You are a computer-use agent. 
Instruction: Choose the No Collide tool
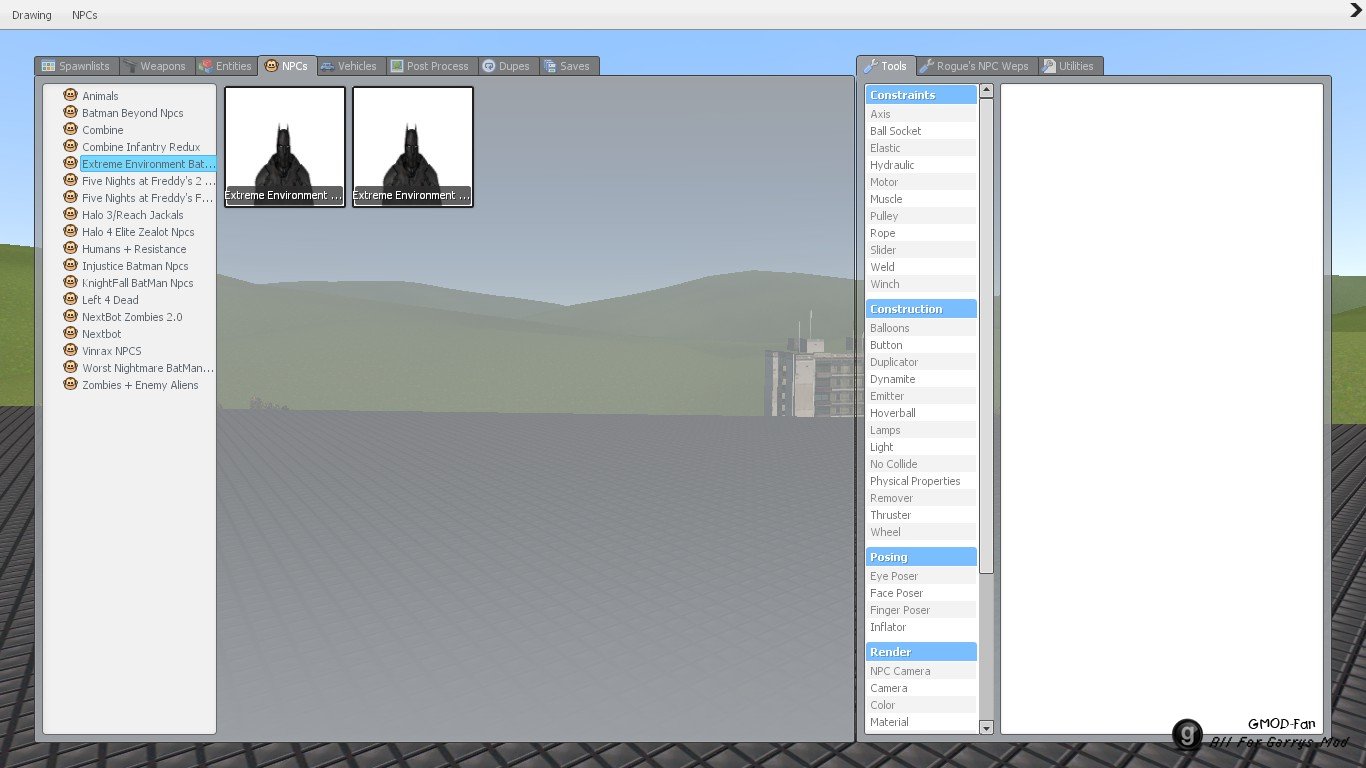921,464
